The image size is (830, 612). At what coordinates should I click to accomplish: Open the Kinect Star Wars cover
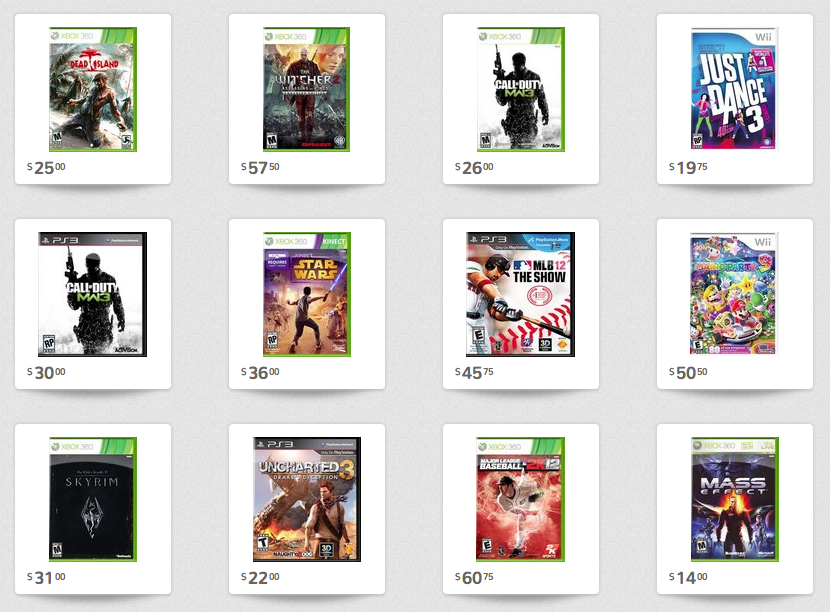(x=307, y=294)
